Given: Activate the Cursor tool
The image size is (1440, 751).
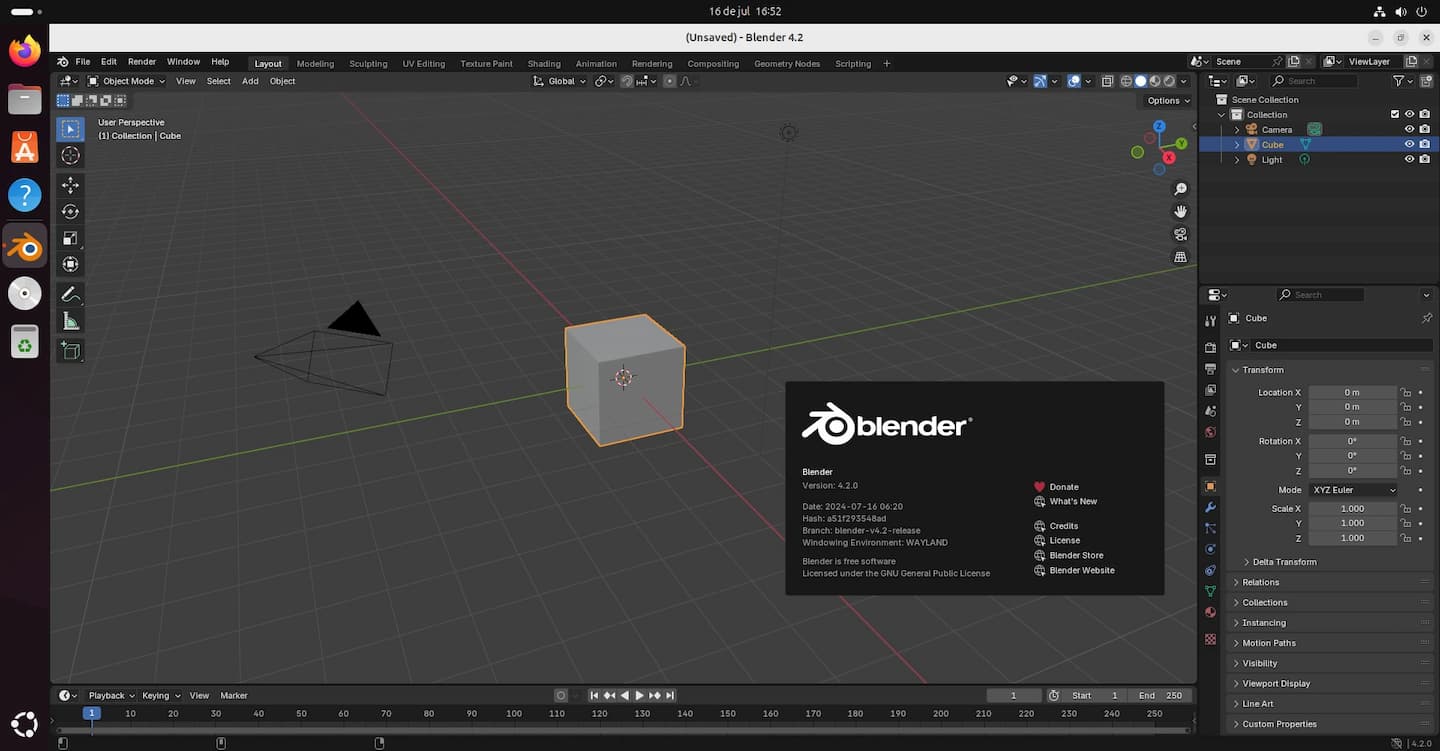Looking at the screenshot, I should (70, 155).
